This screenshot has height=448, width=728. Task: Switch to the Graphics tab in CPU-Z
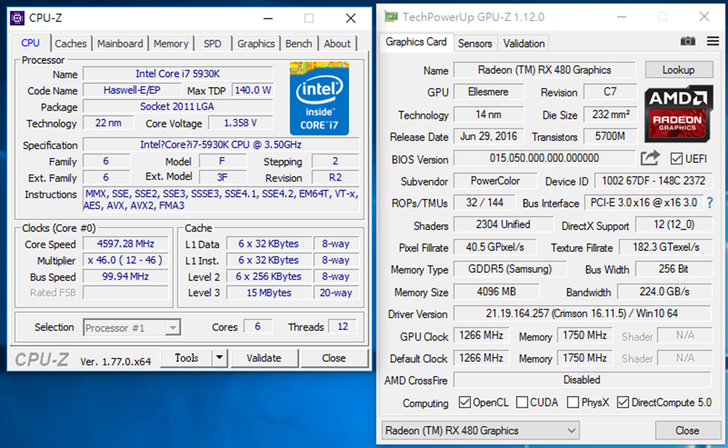[x=256, y=44]
